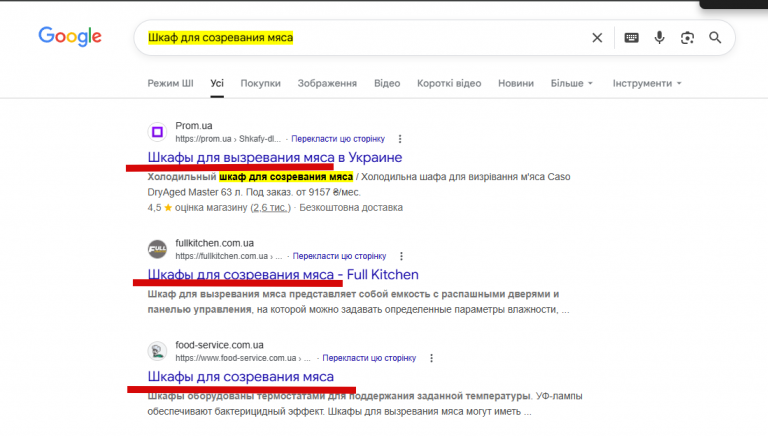768x437 pixels.
Task: Open the Зображення tab
Action: tap(327, 83)
